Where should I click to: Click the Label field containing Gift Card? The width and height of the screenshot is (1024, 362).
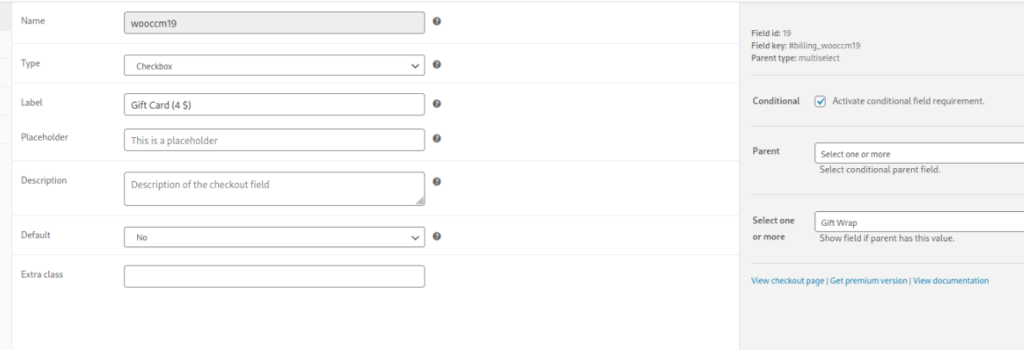274,105
